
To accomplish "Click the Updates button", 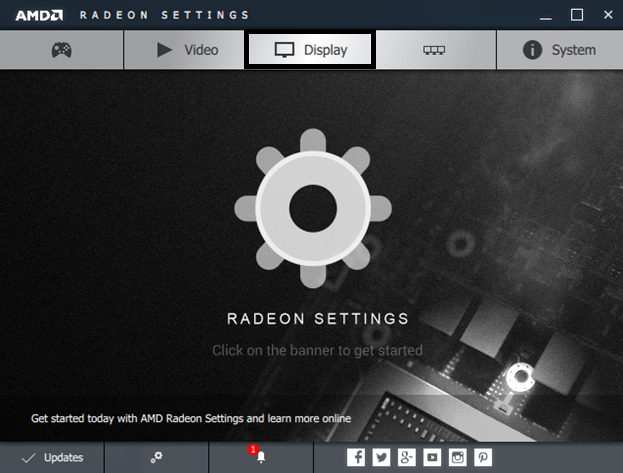I will point(52,457).
